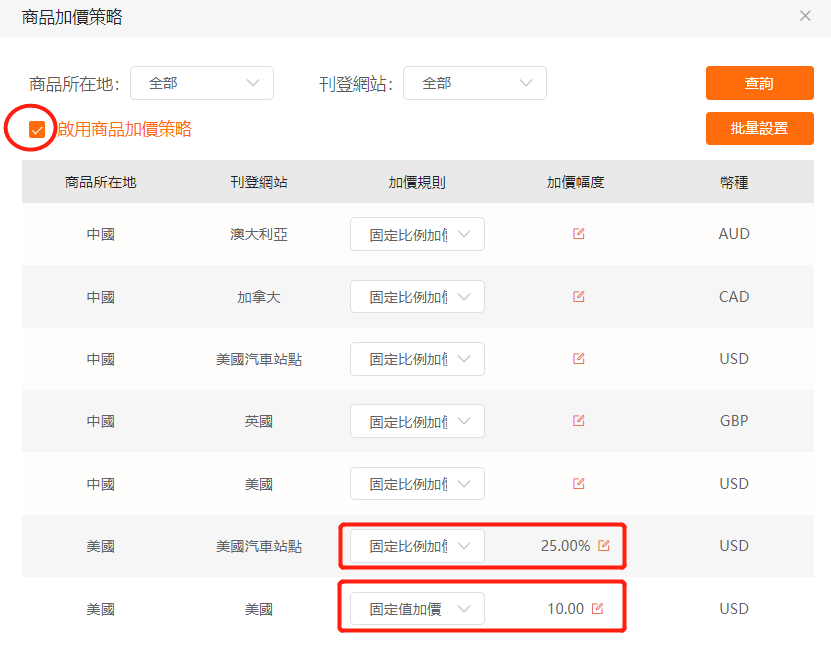Edit markup amount for China–英國 row
831x658 pixels.
578,421
